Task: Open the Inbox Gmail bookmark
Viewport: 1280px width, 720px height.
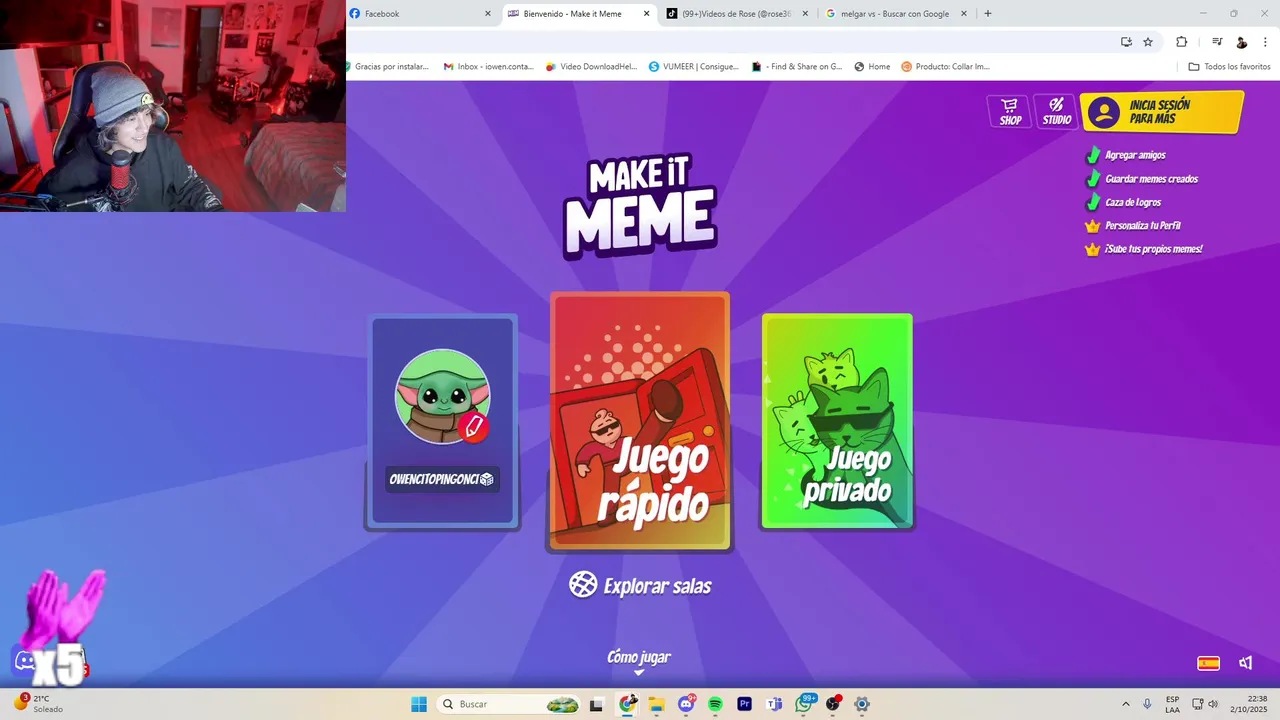Action: click(x=488, y=67)
